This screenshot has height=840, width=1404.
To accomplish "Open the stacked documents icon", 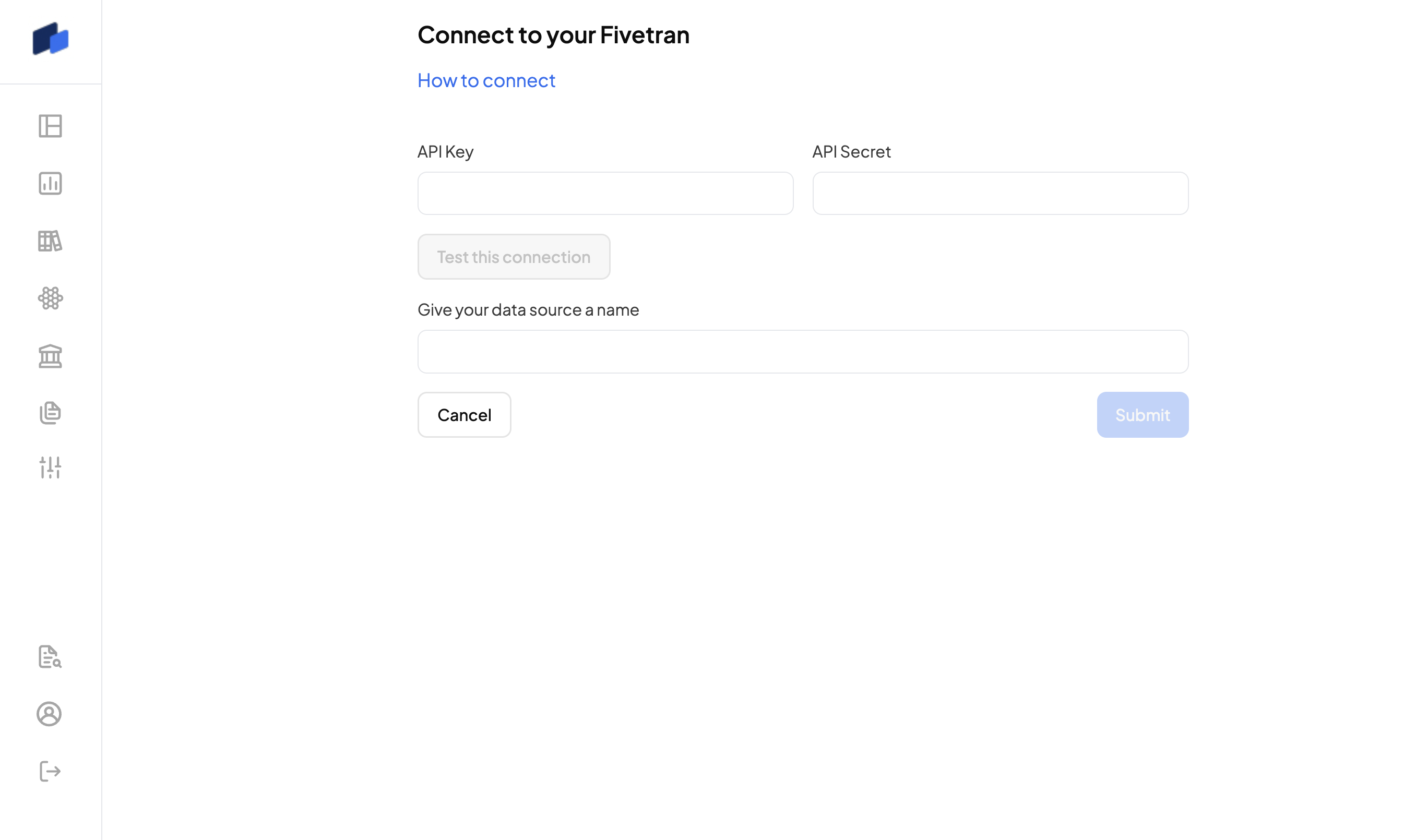I will click(51, 413).
